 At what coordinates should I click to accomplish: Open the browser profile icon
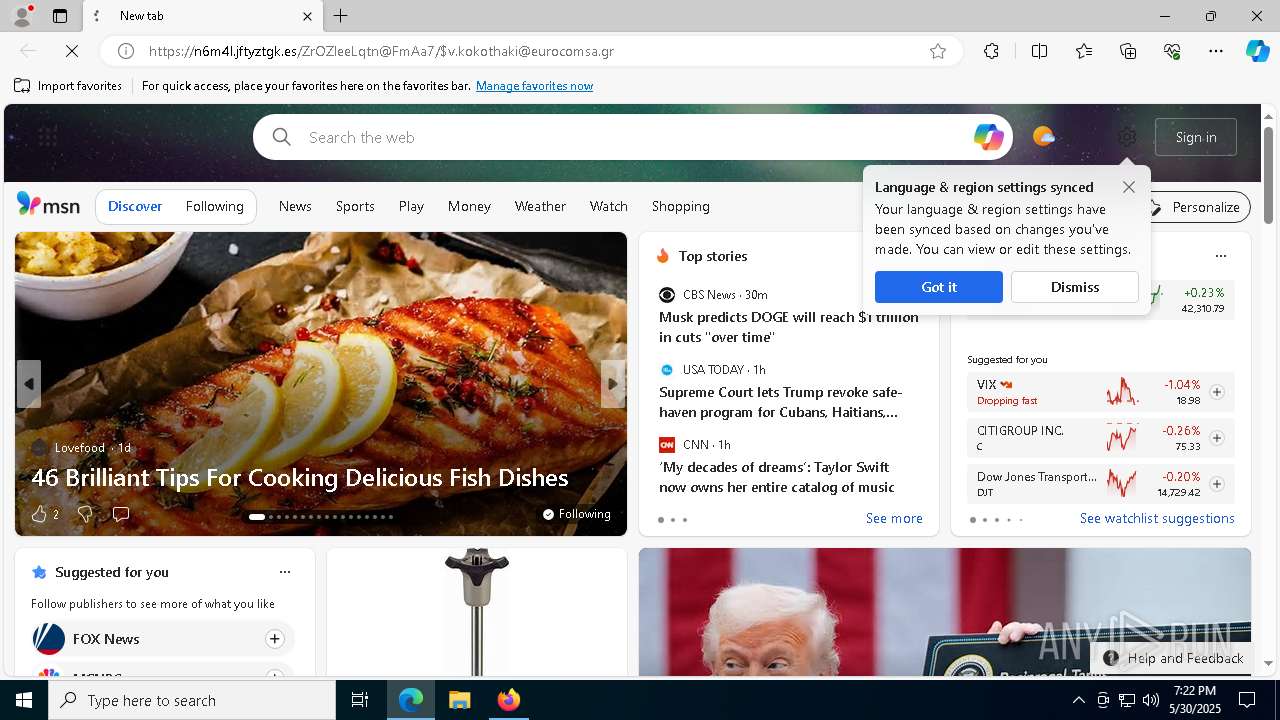point(22,16)
